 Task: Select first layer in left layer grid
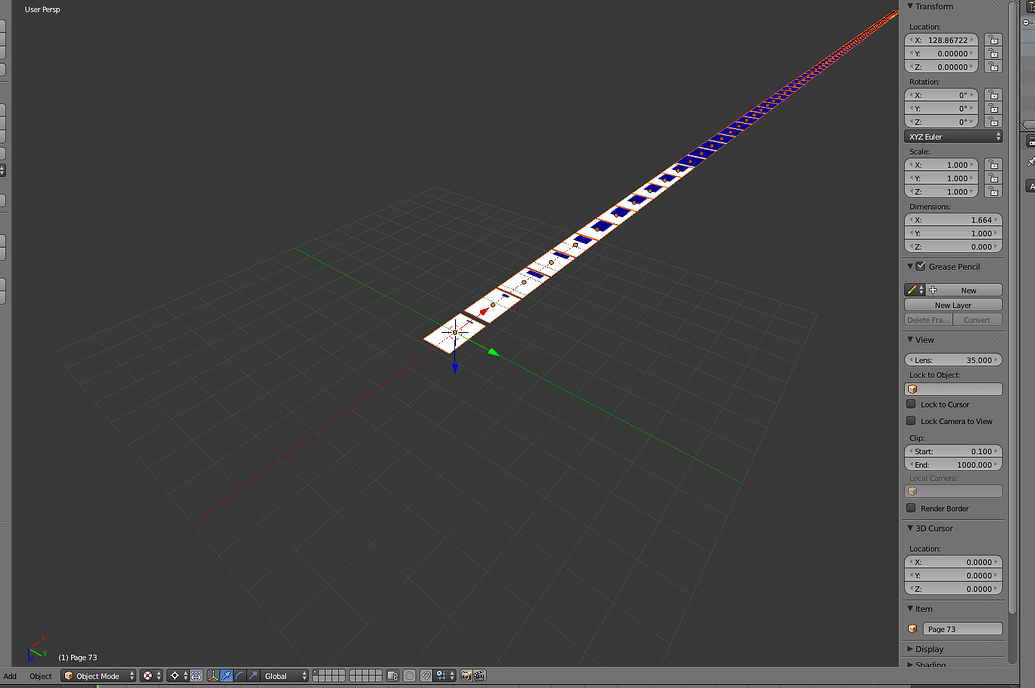pyautogui.click(x=316, y=672)
